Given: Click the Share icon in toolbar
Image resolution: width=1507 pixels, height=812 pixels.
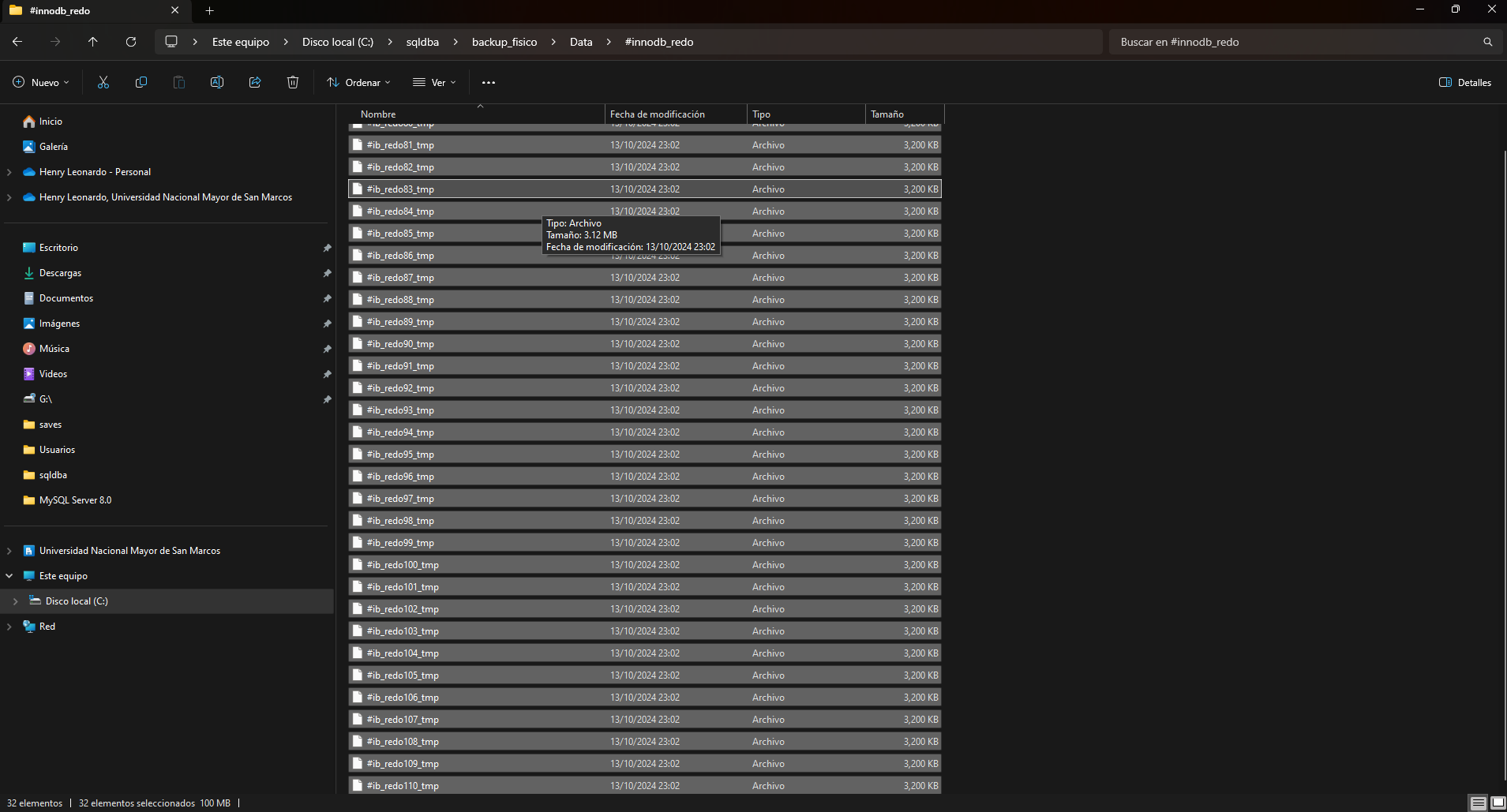Looking at the screenshot, I should tap(255, 82).
